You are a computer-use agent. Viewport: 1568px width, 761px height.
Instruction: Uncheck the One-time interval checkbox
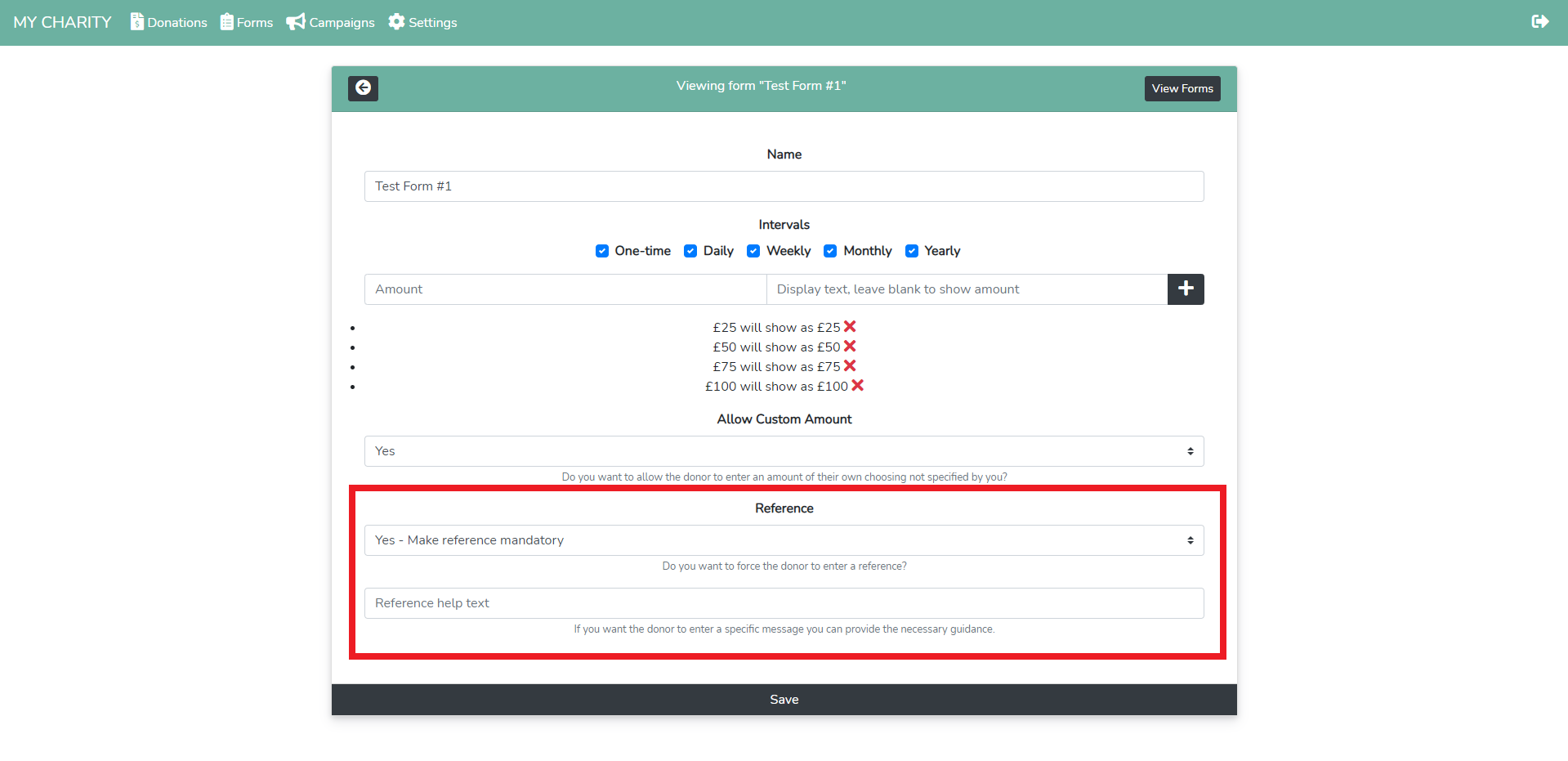(602, 251)
